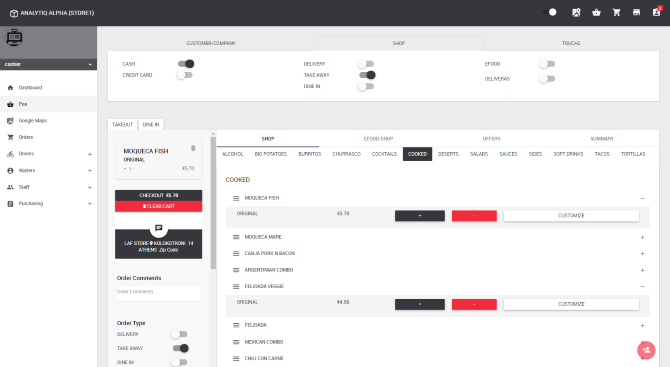Click the order message chat icon

[x=159, y=228]
